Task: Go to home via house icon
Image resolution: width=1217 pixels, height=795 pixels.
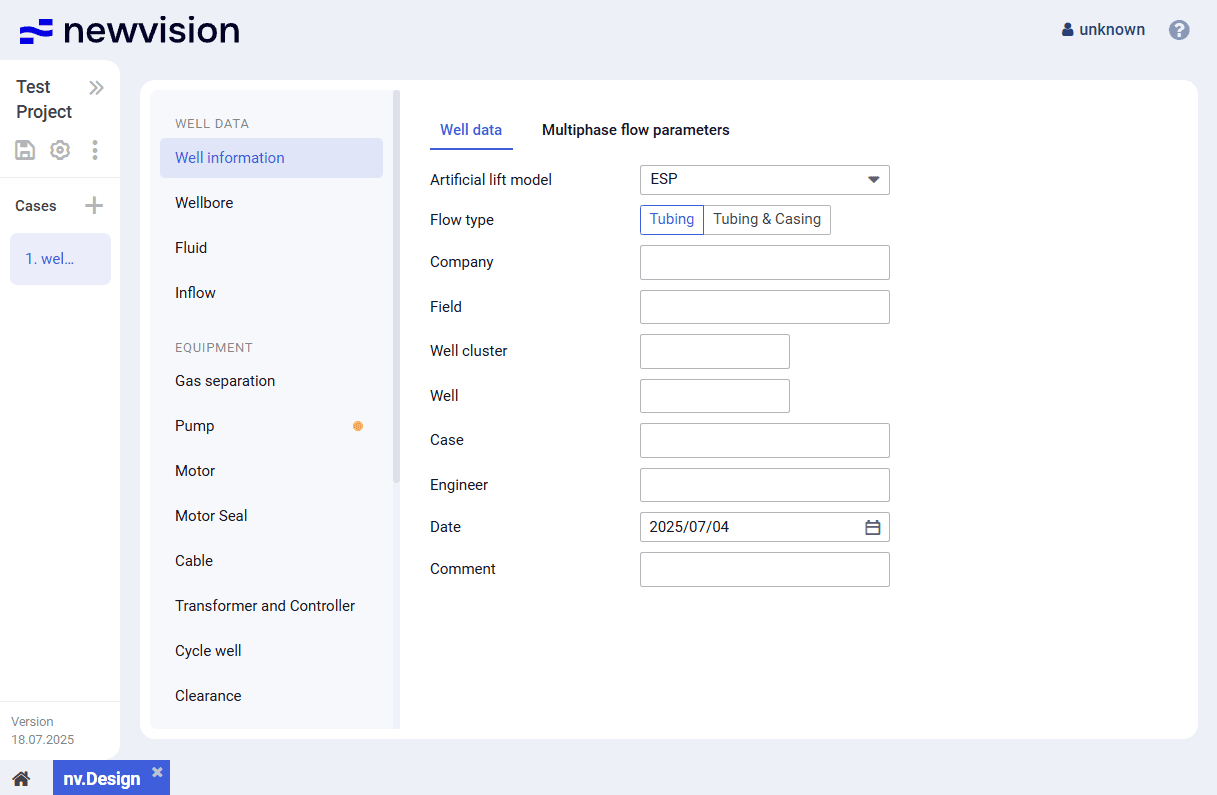Action: (21, 778)
